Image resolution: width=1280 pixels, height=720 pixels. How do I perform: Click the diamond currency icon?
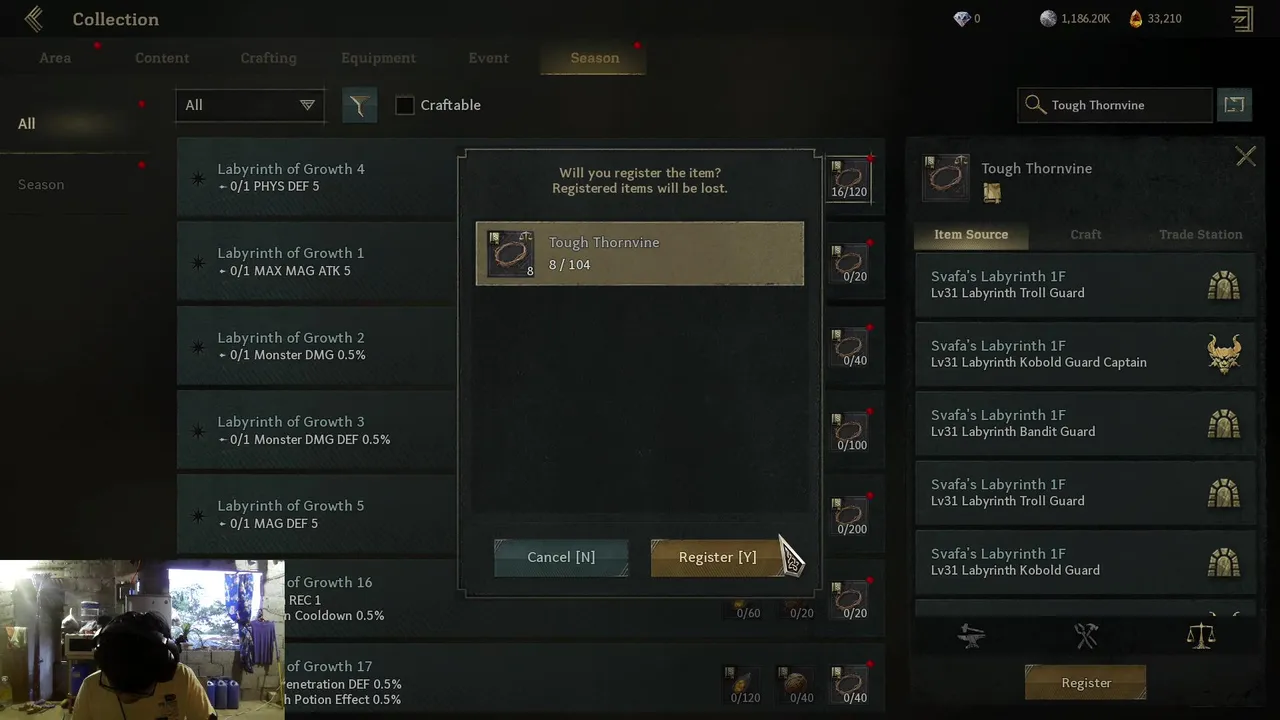[x=962, y=19]
